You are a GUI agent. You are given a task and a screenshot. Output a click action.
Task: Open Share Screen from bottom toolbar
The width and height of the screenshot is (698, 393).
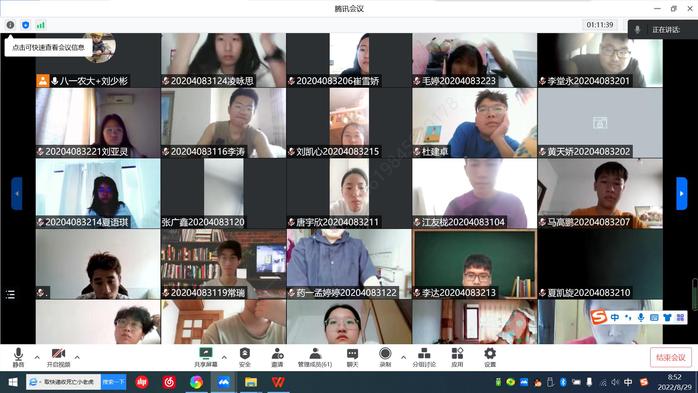[x=206, y=357]
